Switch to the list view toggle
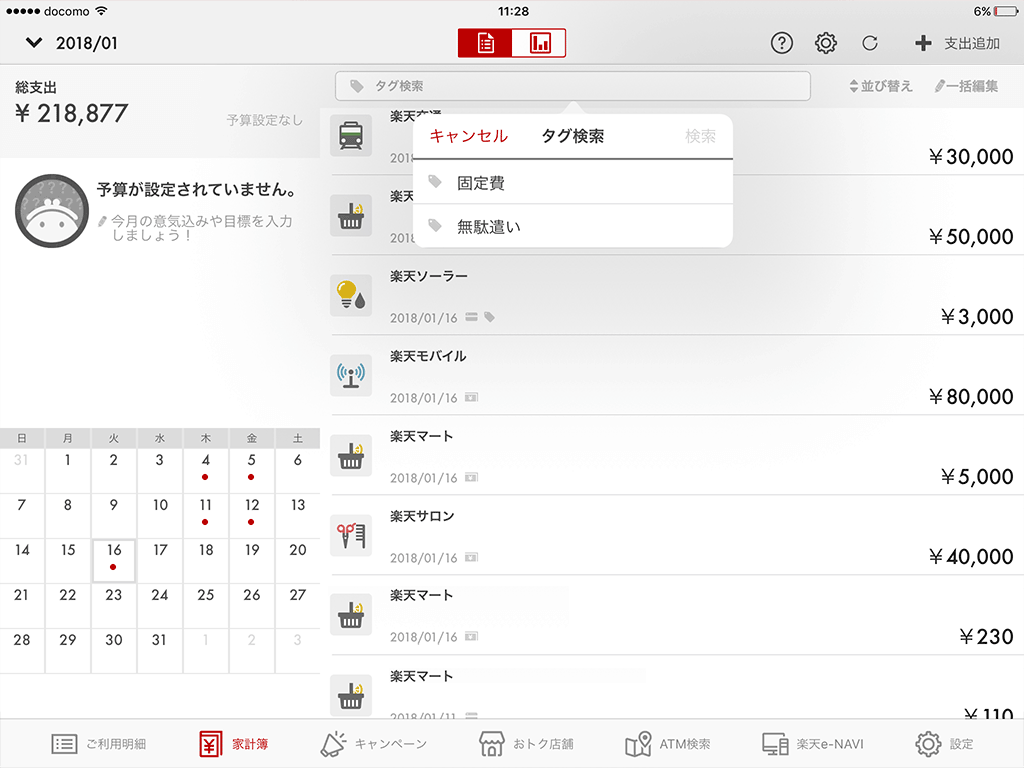Viewport: 1024px width, 768px height. pyautogui.click(x=485, y=43)
